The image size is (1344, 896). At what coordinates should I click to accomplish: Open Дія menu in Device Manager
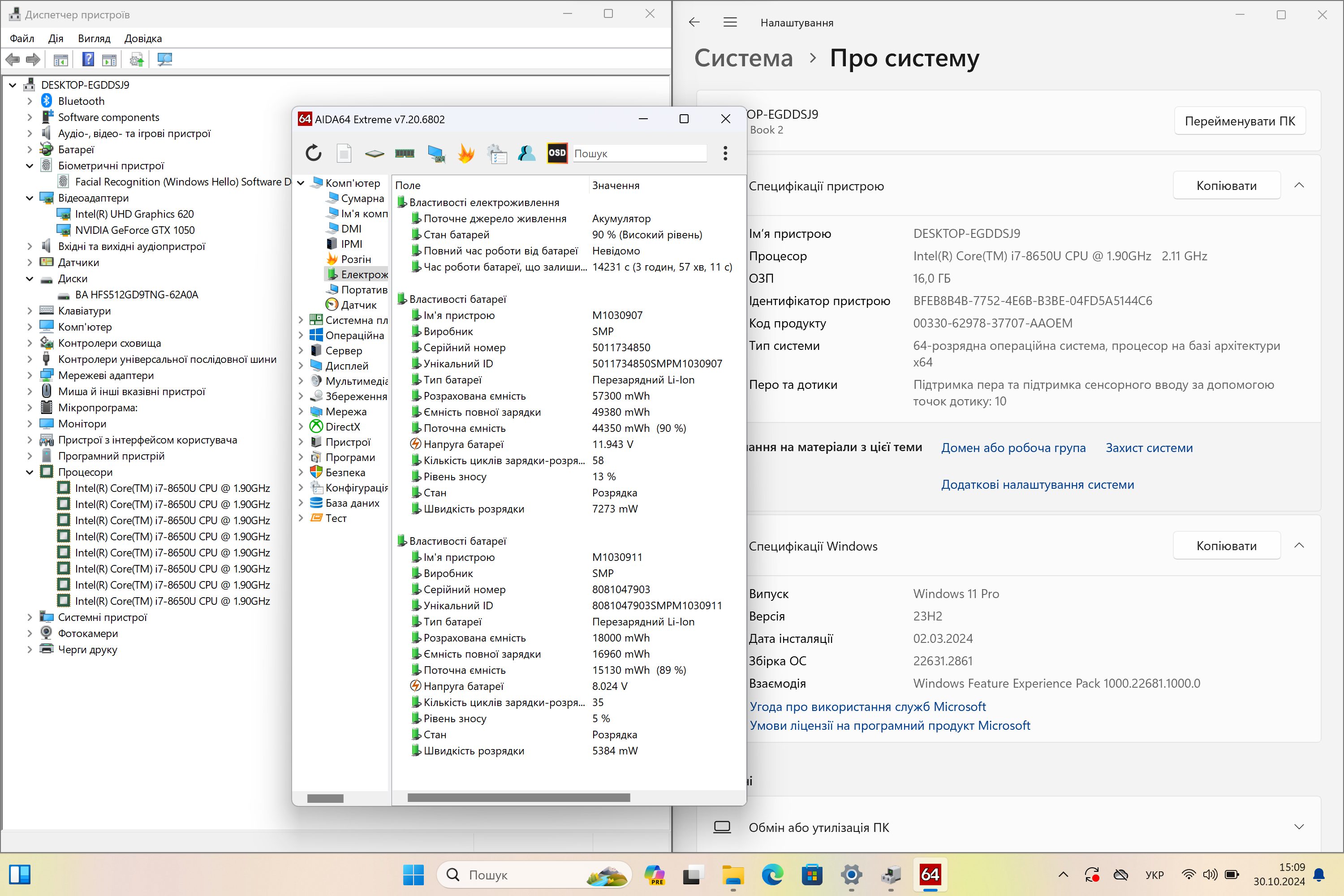tap(56, 38)
